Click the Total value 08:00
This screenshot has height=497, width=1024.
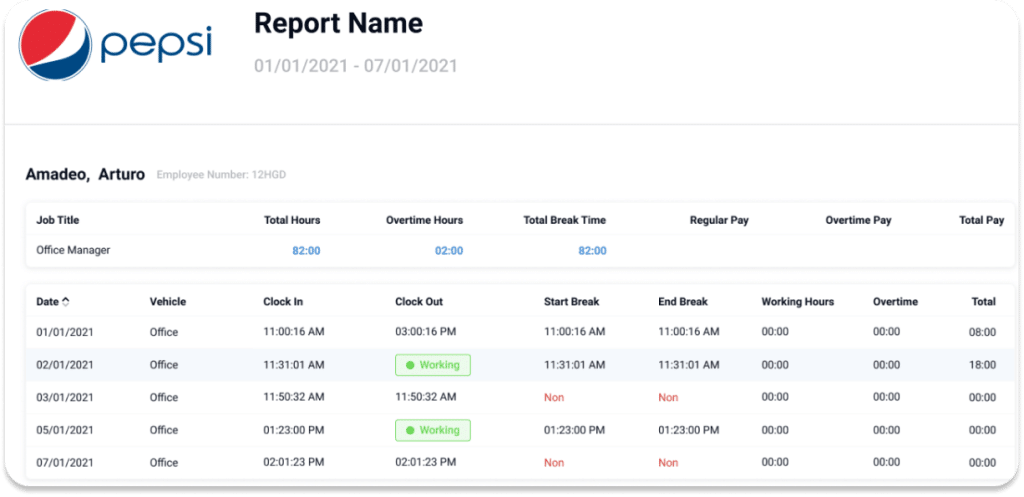click(982, 332)
